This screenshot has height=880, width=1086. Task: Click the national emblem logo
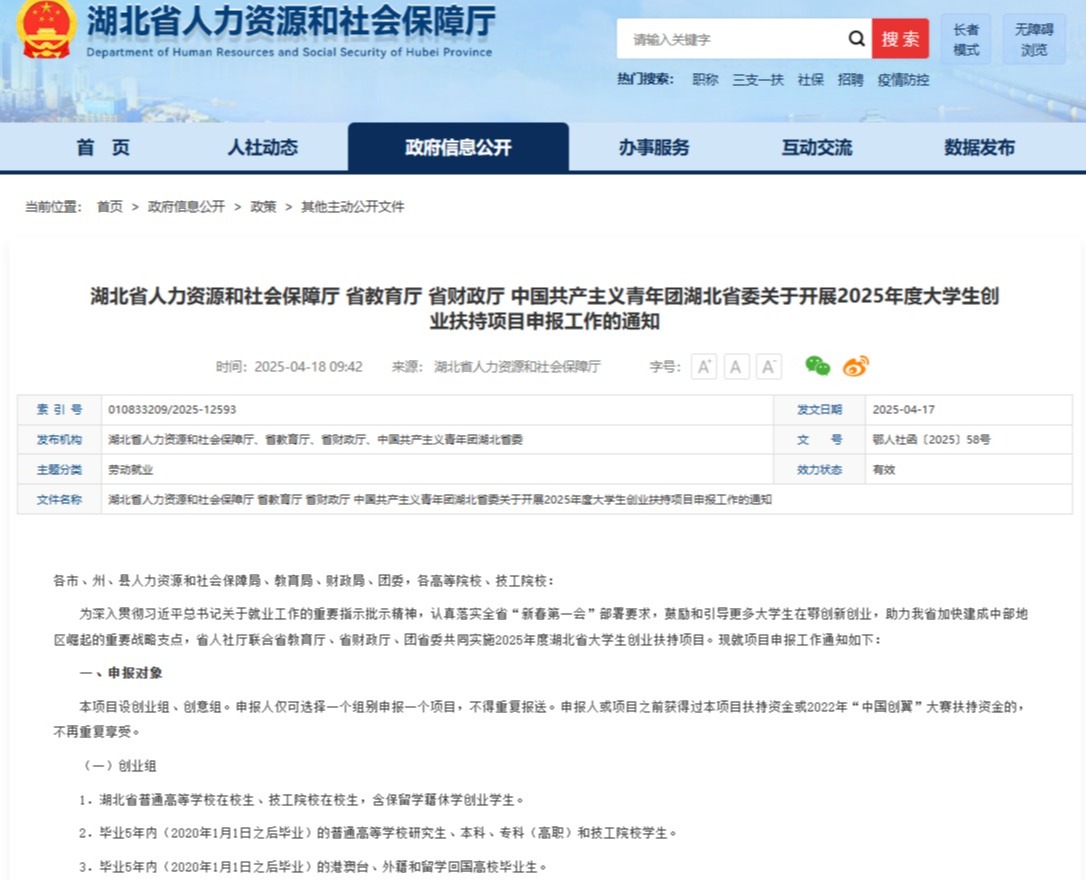pos(47,30)
